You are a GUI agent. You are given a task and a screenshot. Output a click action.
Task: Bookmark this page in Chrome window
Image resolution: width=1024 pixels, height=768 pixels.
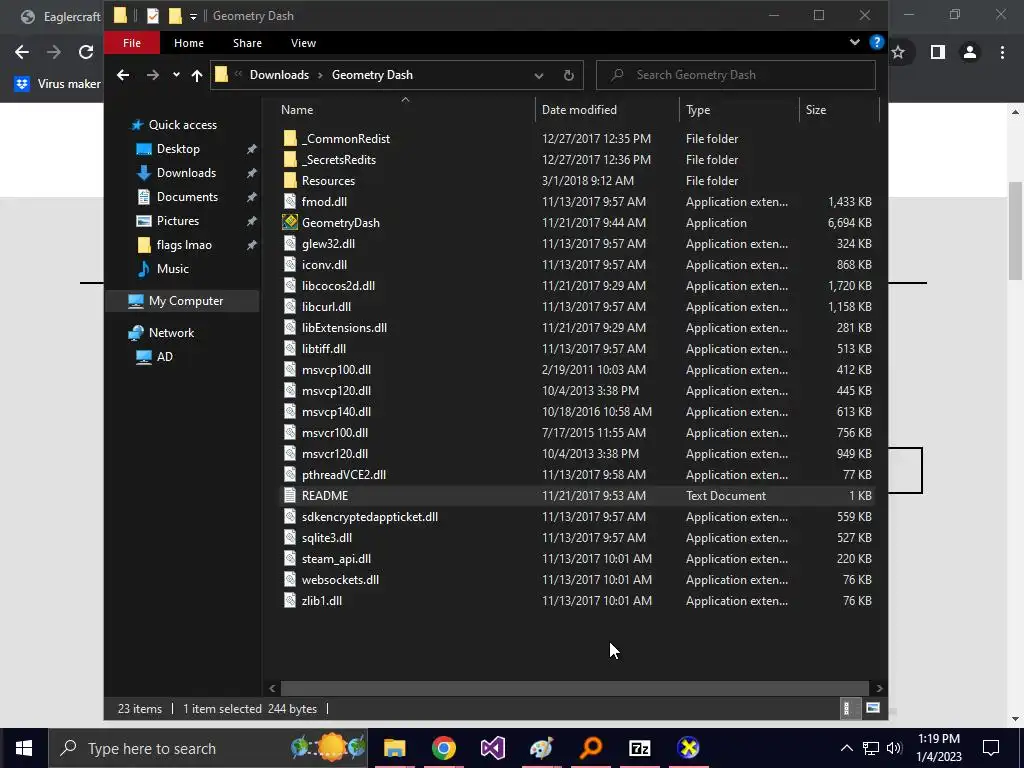(x=898, y=52)
